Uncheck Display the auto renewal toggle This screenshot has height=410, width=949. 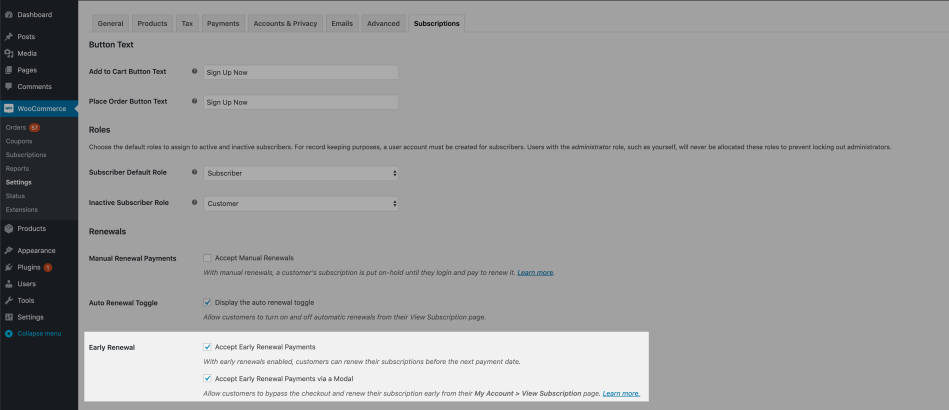[208, 302]
